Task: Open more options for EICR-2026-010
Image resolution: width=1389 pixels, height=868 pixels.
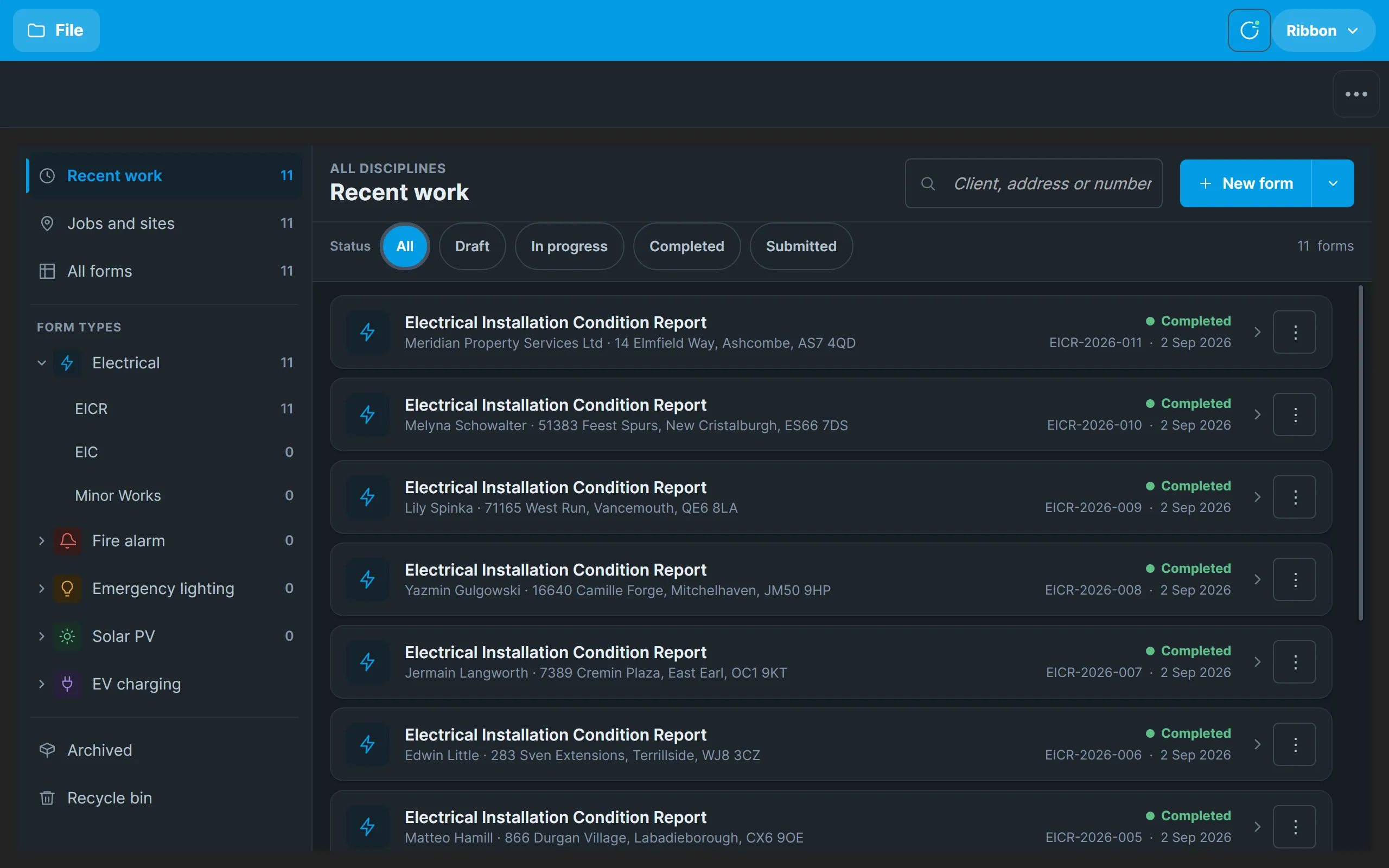Action: [1294, 414]
